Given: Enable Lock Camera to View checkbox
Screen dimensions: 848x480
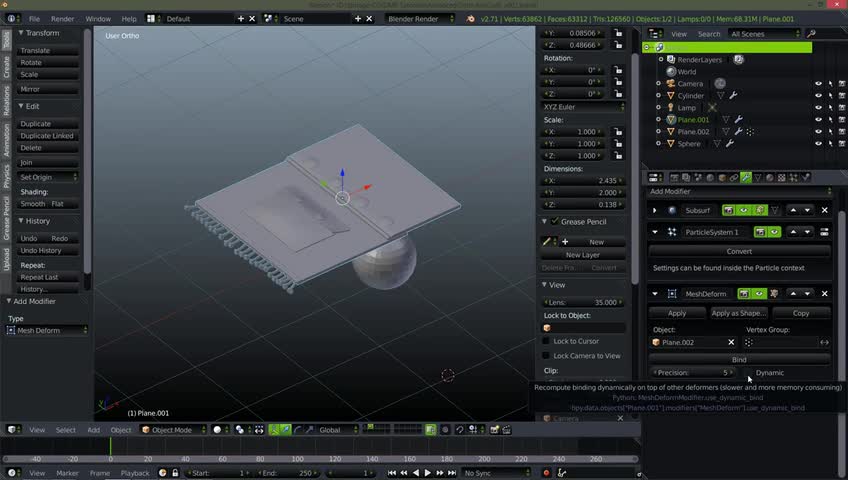Looking at the screenshot, I should click(546, 356).
